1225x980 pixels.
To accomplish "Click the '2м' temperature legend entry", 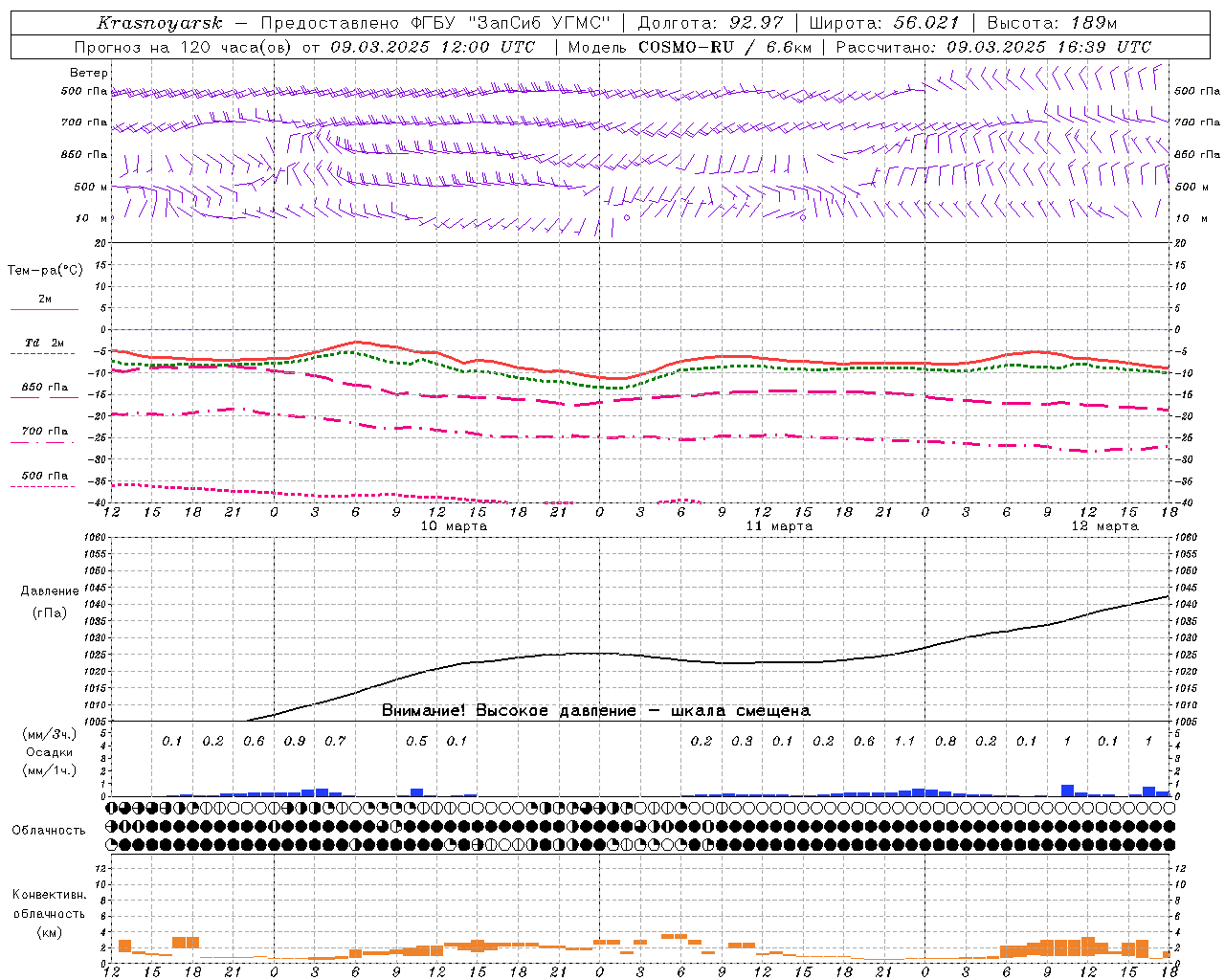I will tap(45, 299).
